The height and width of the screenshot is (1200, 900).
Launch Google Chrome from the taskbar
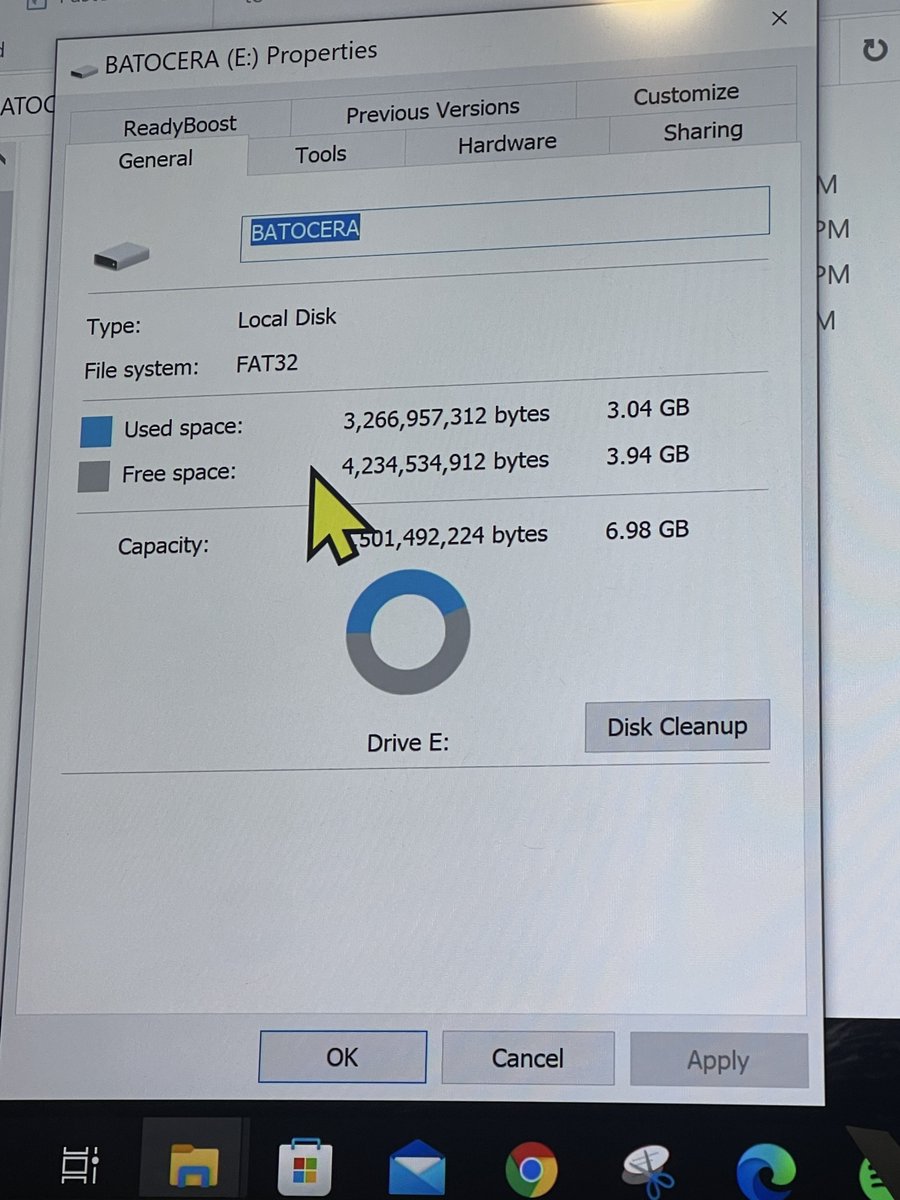tap(530, 1168)
